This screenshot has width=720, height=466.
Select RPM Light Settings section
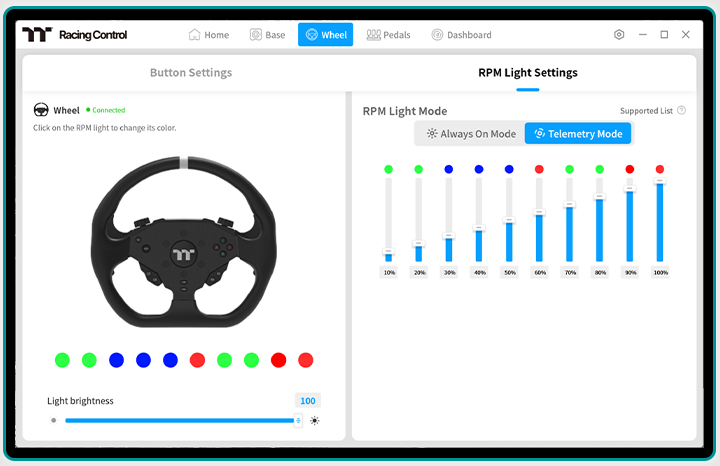[x=528, y=73]
